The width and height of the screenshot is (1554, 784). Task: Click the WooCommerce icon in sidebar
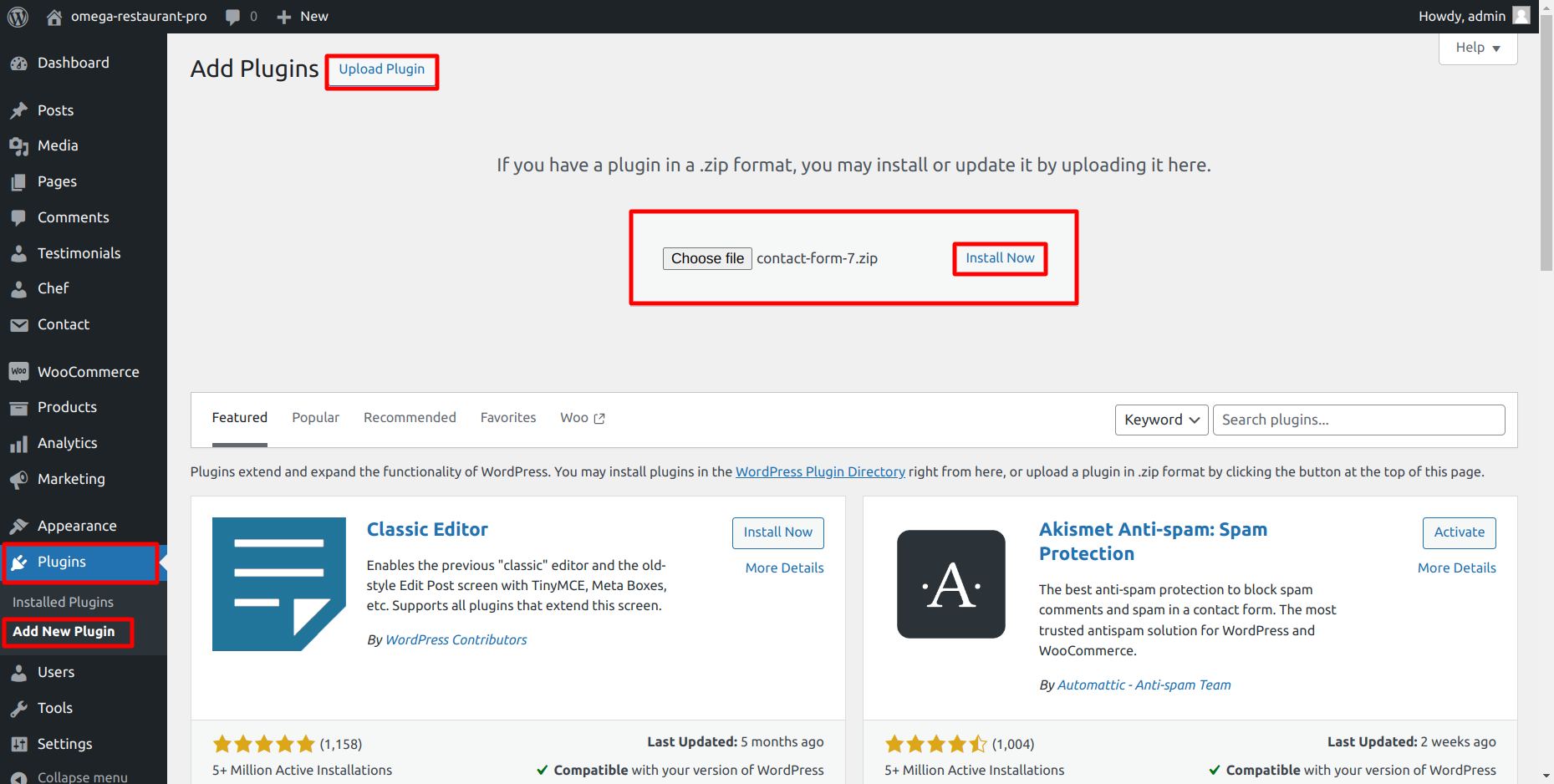18,372
